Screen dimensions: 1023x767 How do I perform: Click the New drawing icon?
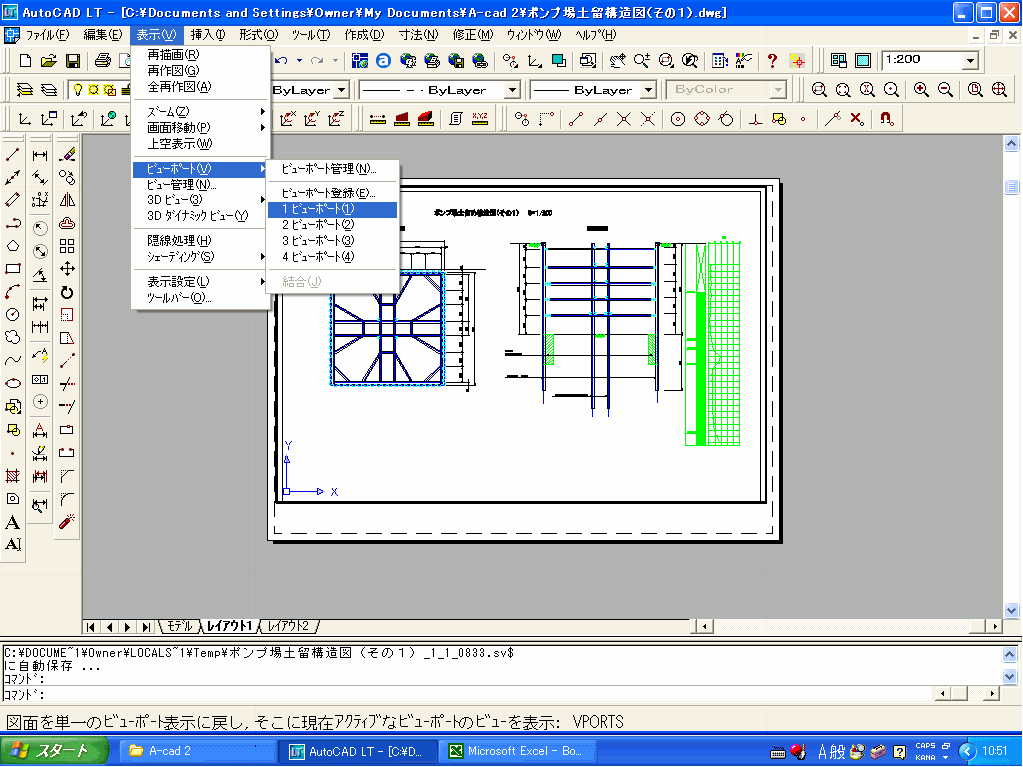tap(25, 61)
